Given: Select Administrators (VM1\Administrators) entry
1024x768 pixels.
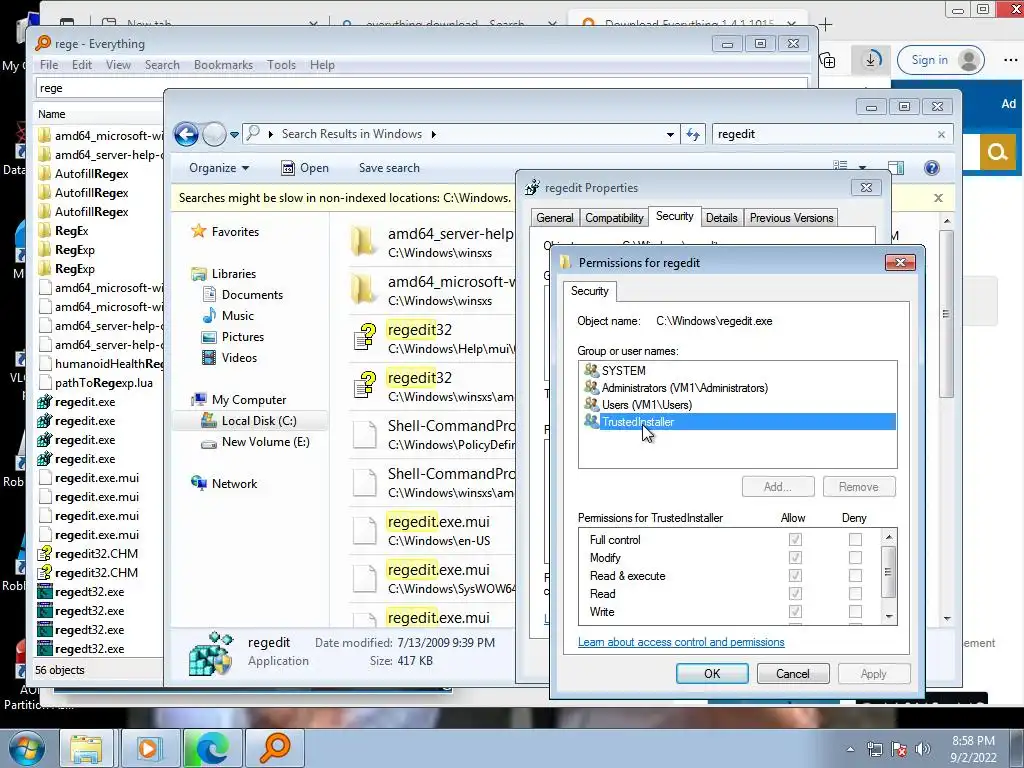Looking at the screenshot, I should click(x=684, y=388).
